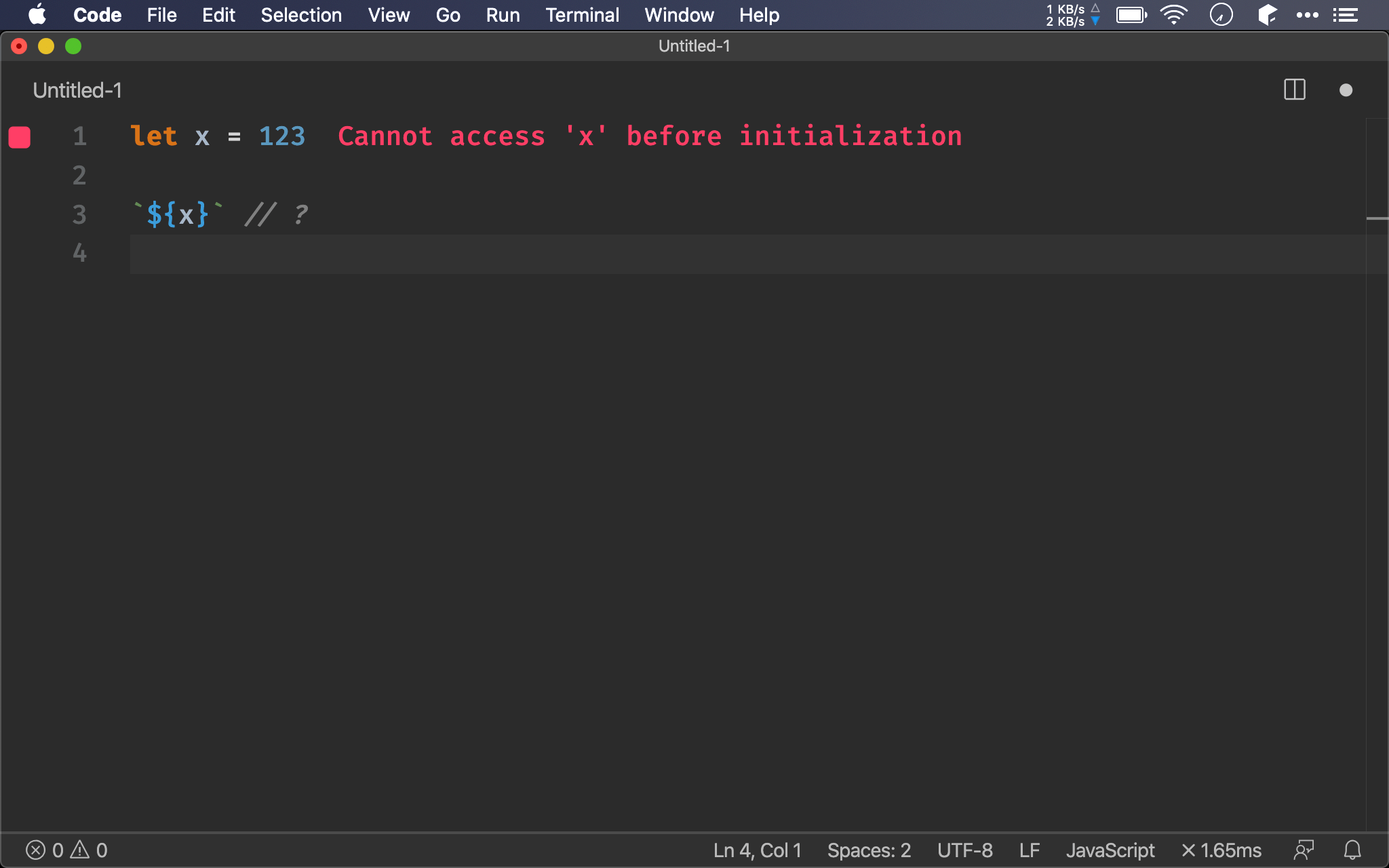1389x868 pixels.
Task: Click the red Quokka error marker in gutter
Action: pyautogui.click(x=20, y=137)
